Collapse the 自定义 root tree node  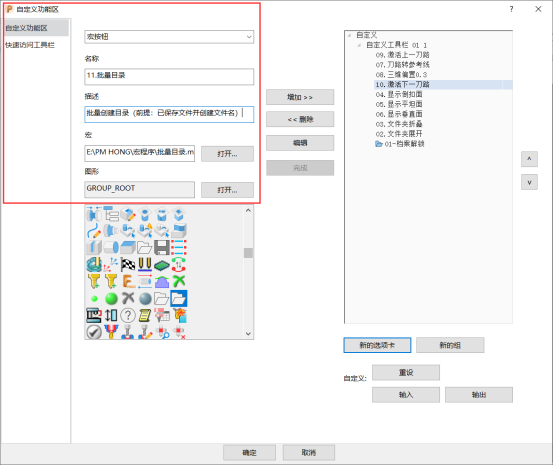[x=349, y=35]
